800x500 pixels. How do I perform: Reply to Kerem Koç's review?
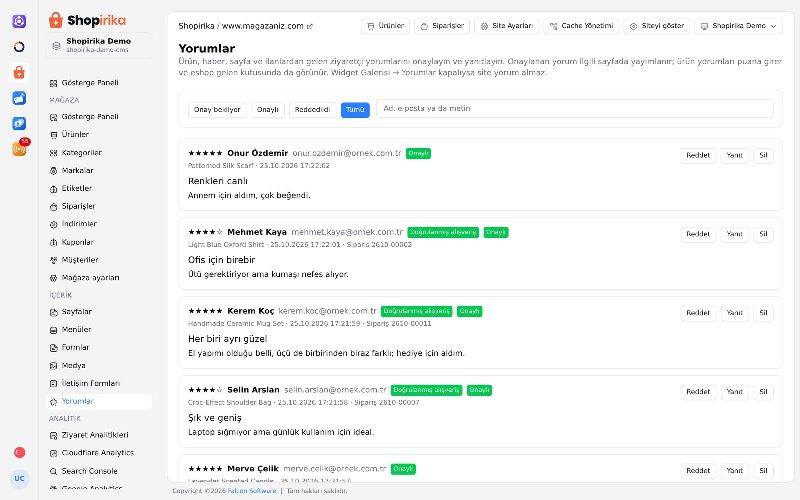pos(734,313)
